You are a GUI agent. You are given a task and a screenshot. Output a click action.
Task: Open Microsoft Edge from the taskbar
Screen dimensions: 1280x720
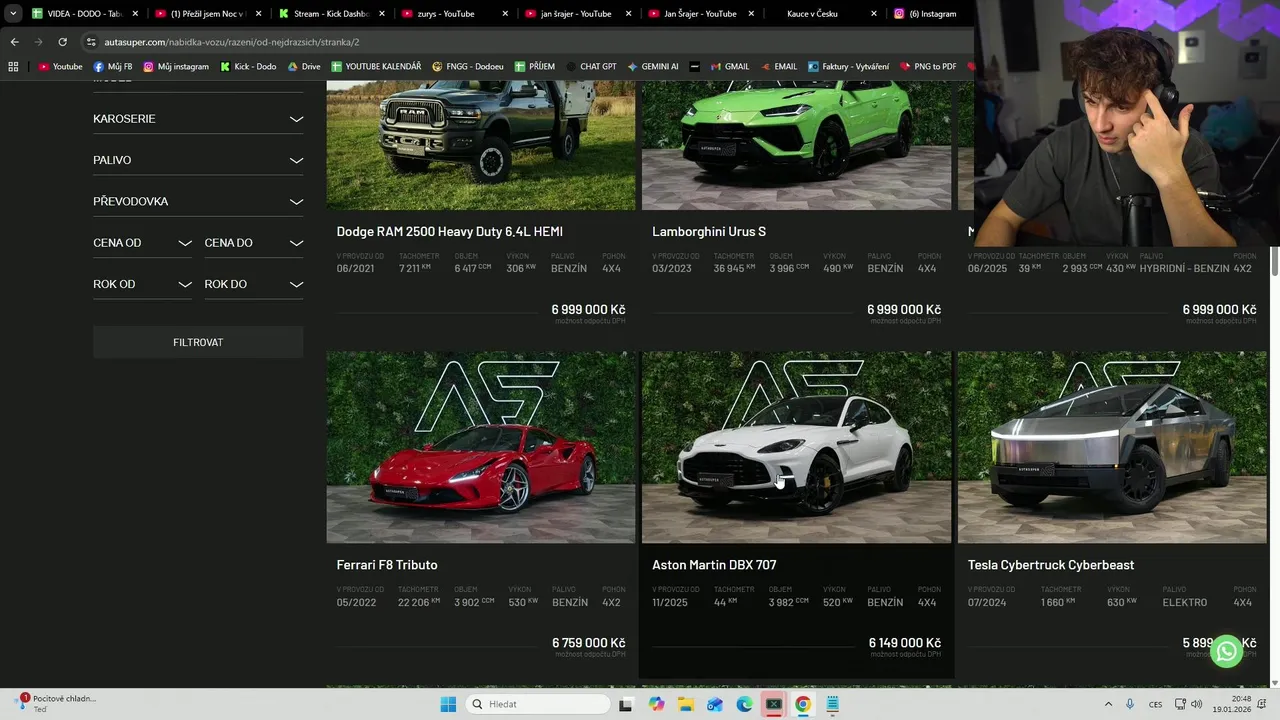tap(744, 704)
